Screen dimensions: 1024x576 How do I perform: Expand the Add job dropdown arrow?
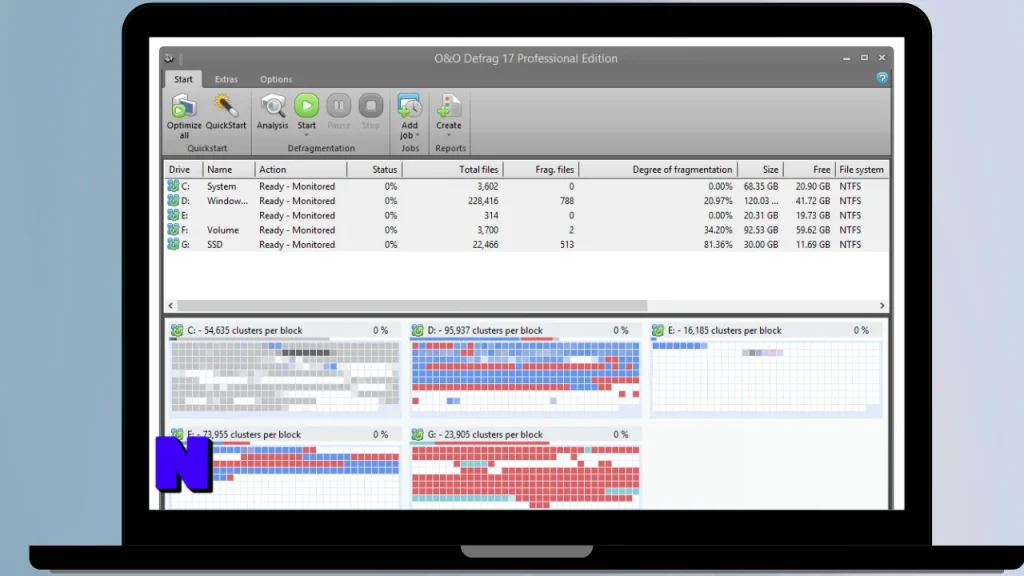point(417,135)
